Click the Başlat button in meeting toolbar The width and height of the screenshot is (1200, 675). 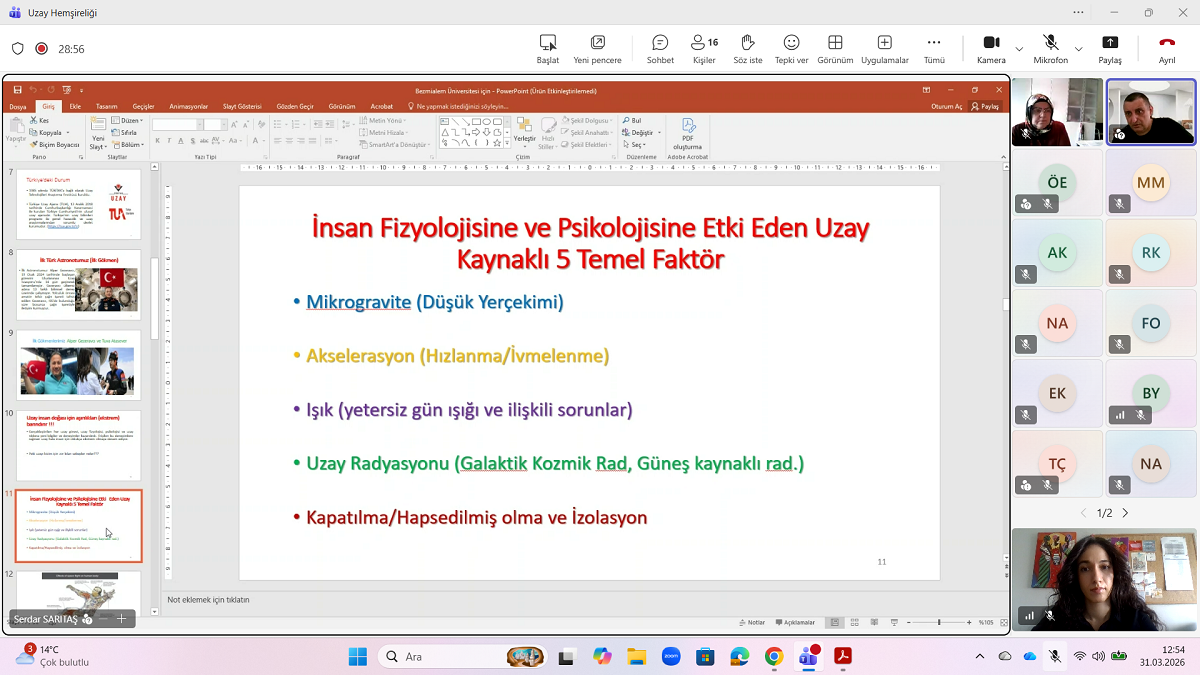(548, 48)
